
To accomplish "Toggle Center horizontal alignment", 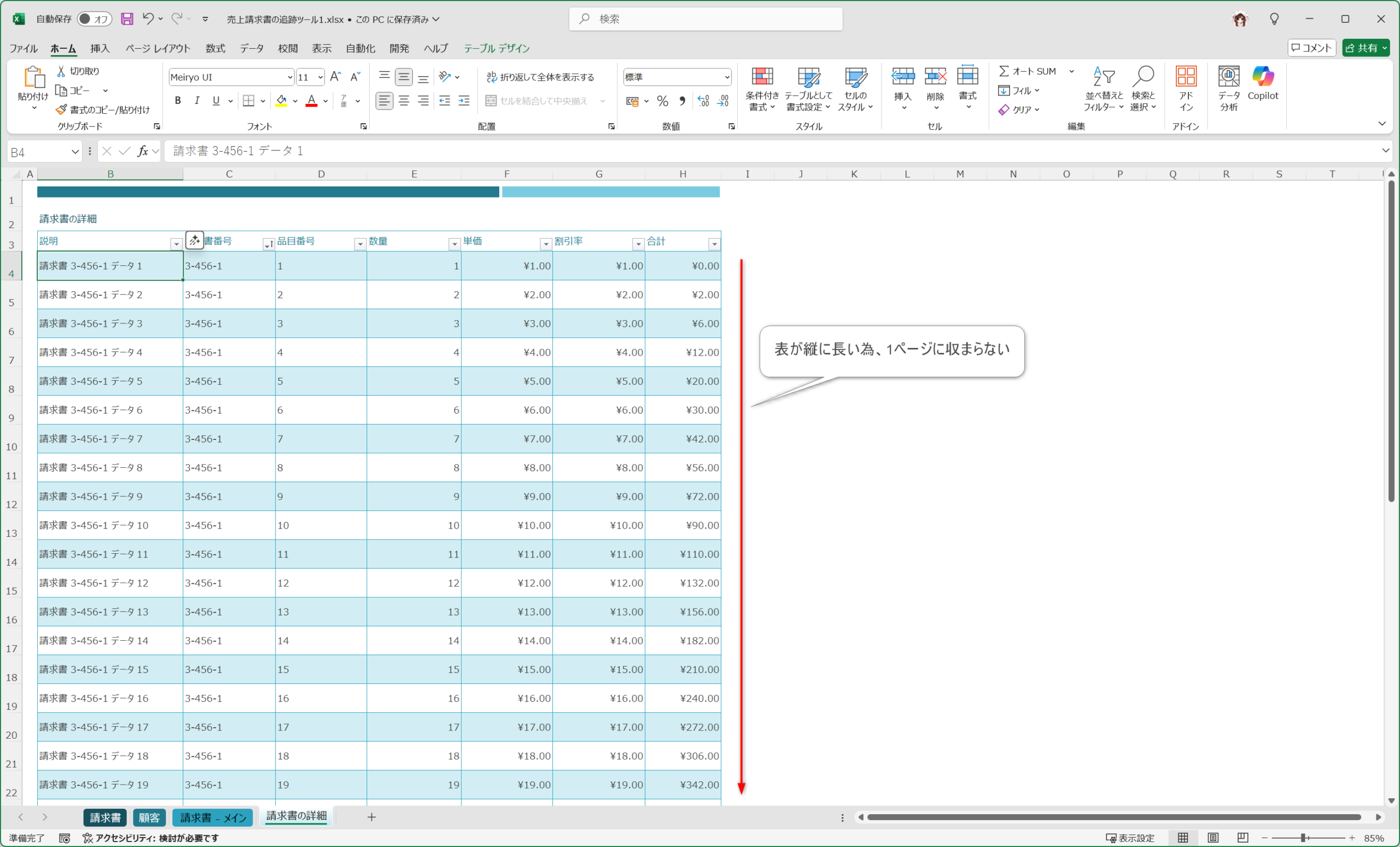I will [x=404, y=101].
